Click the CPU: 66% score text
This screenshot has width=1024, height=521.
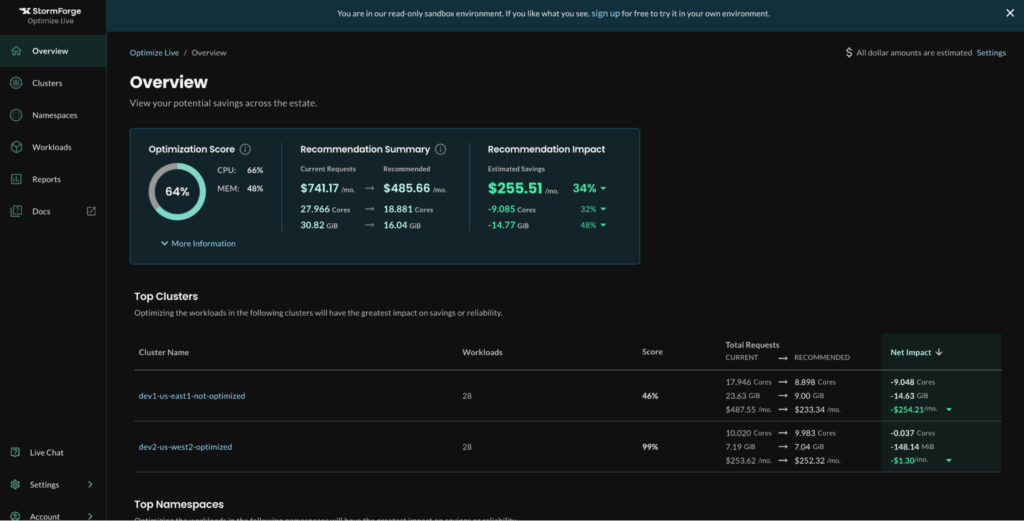(x=240, y=170)
